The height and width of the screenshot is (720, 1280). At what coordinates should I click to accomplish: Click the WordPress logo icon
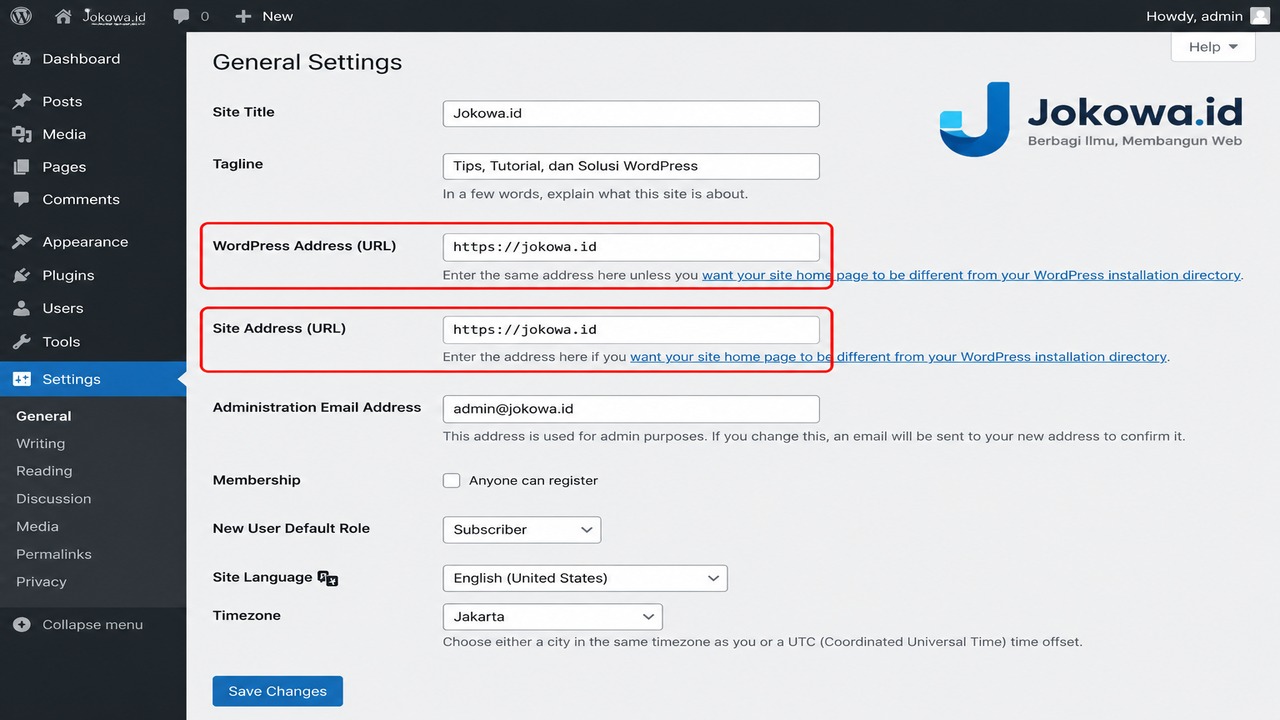coord(21,16)
